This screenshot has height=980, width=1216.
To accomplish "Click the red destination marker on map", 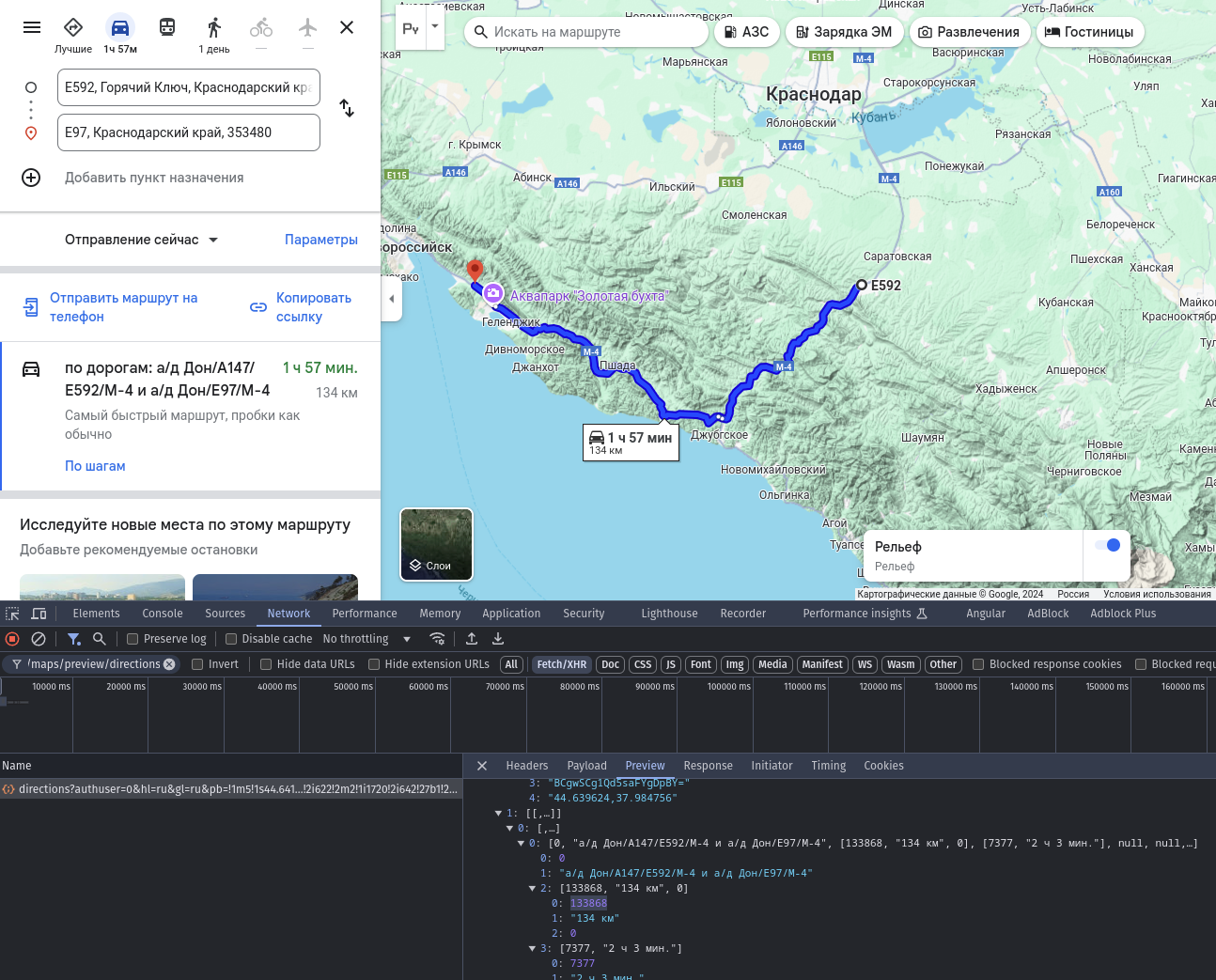I will [475, 272].
